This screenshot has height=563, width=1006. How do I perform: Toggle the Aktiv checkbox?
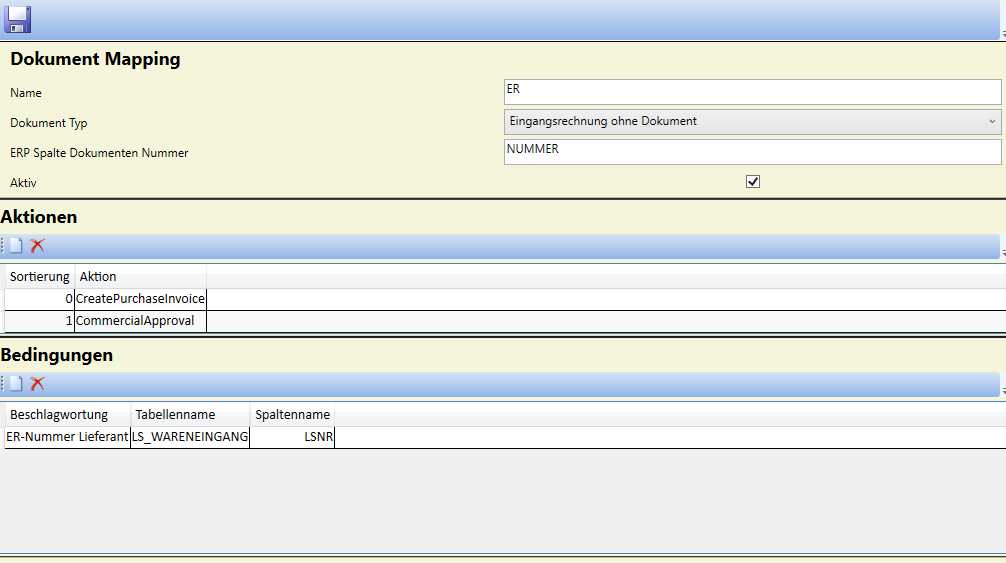[753, 182]
